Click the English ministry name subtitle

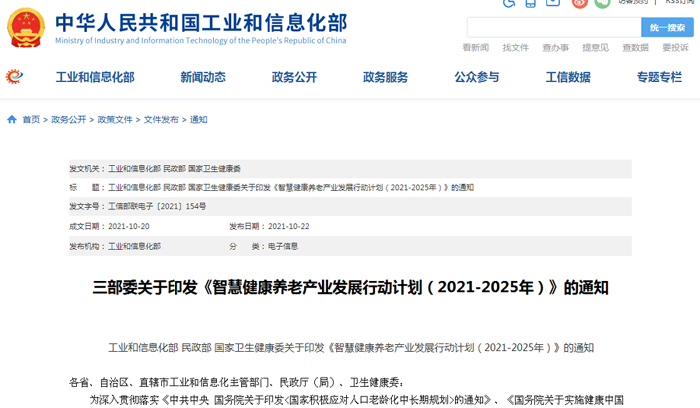pos(201,41)
